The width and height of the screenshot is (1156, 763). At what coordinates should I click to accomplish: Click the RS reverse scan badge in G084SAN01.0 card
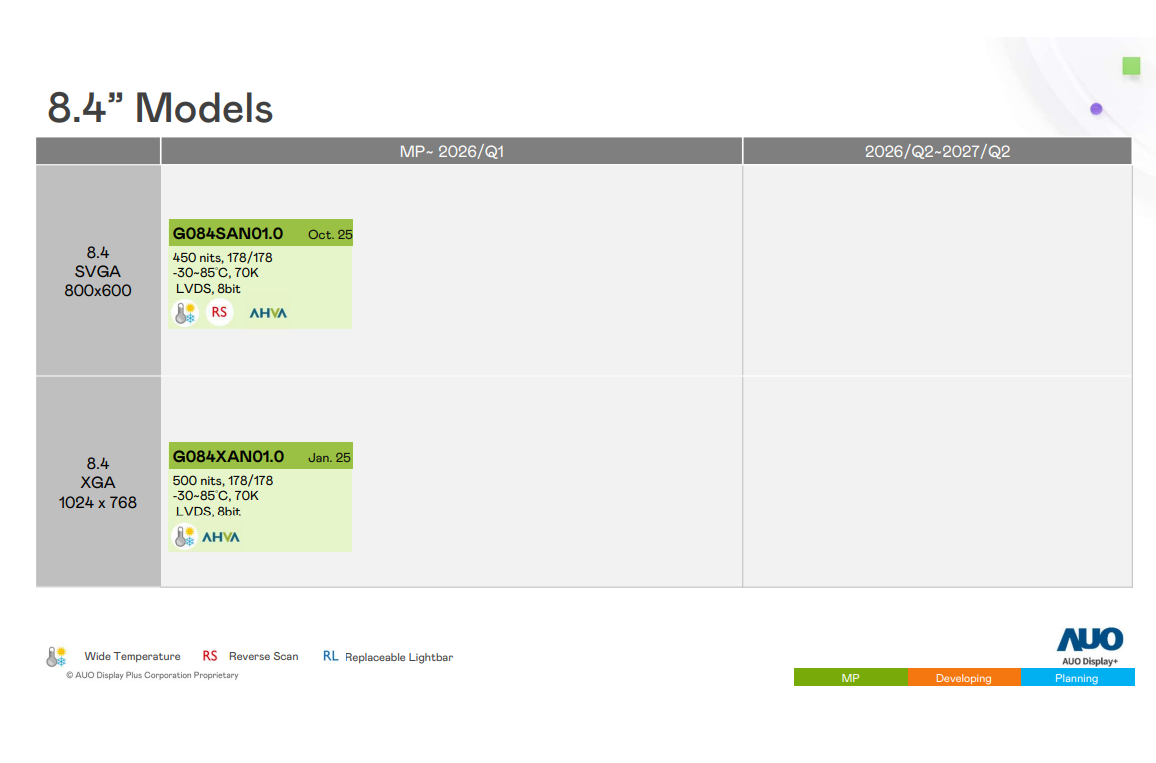[x=219, y=313]
